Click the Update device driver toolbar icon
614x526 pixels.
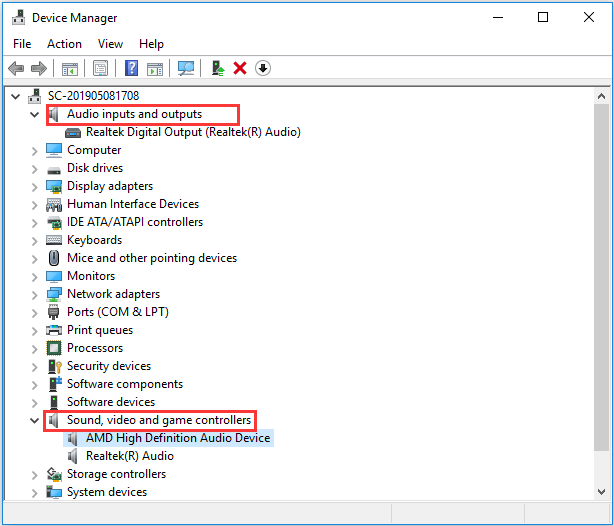point(217,68)
